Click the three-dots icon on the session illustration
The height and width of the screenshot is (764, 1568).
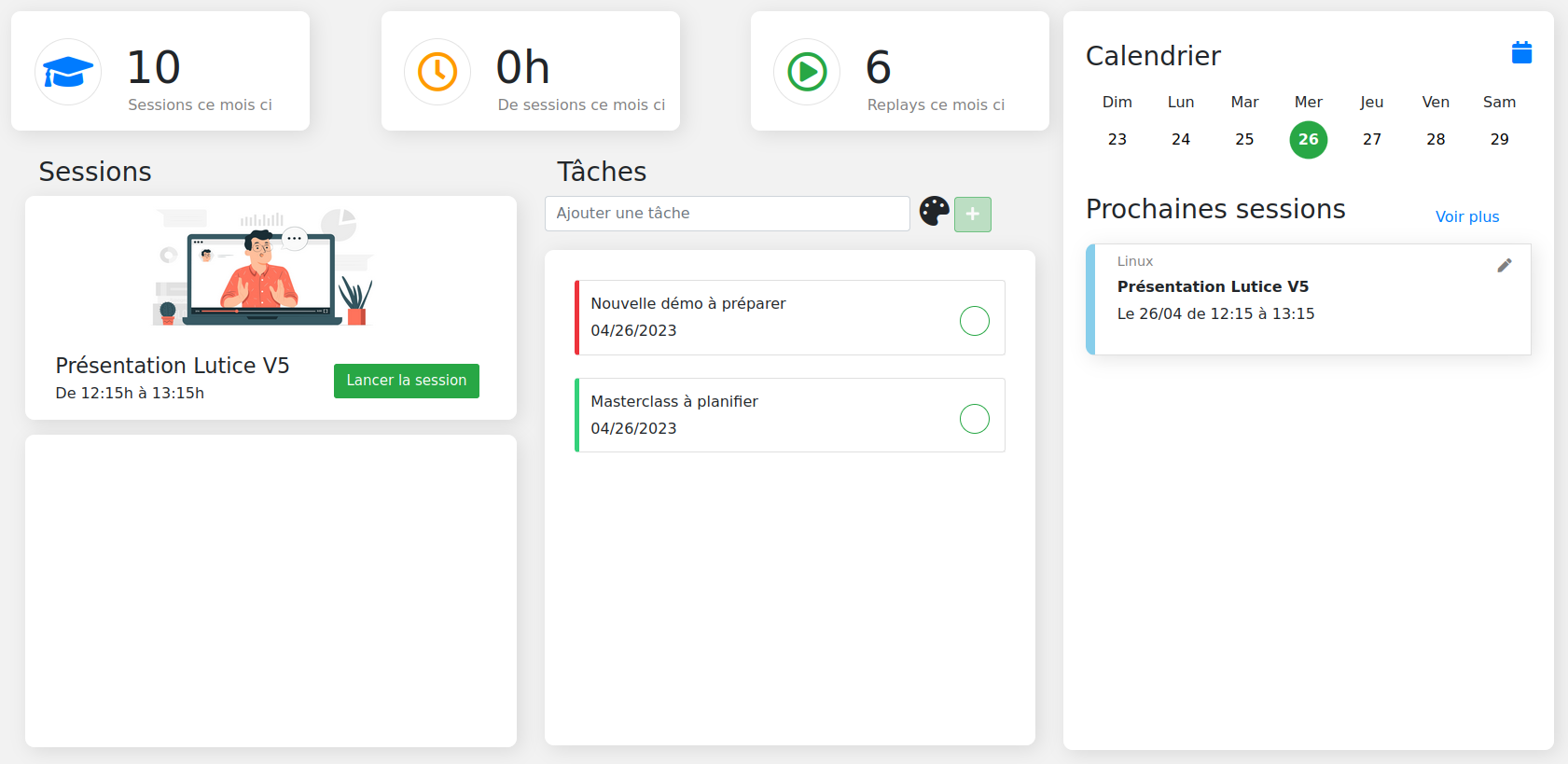tap(295, 239)
